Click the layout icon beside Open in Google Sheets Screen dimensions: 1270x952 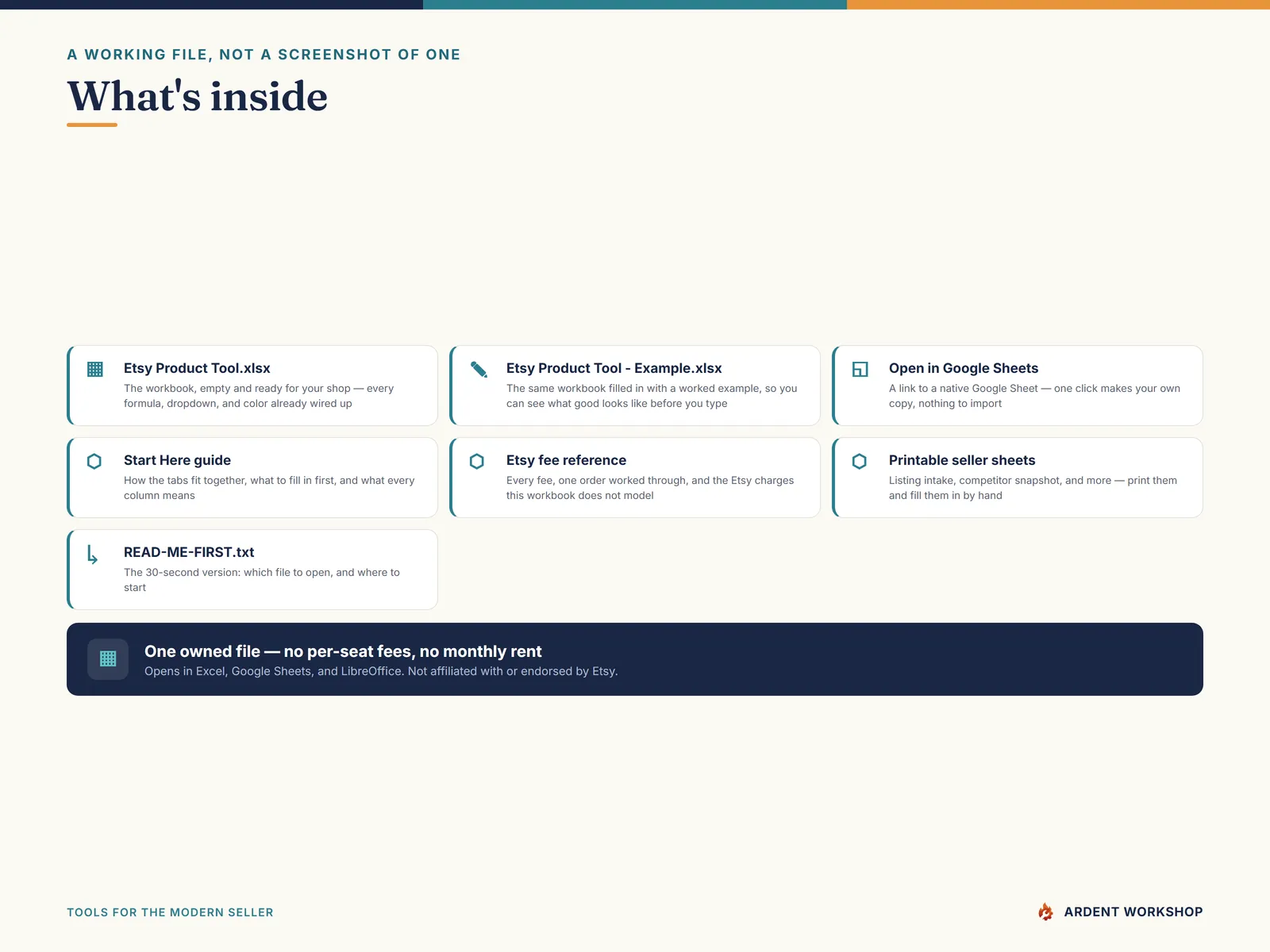860,369
